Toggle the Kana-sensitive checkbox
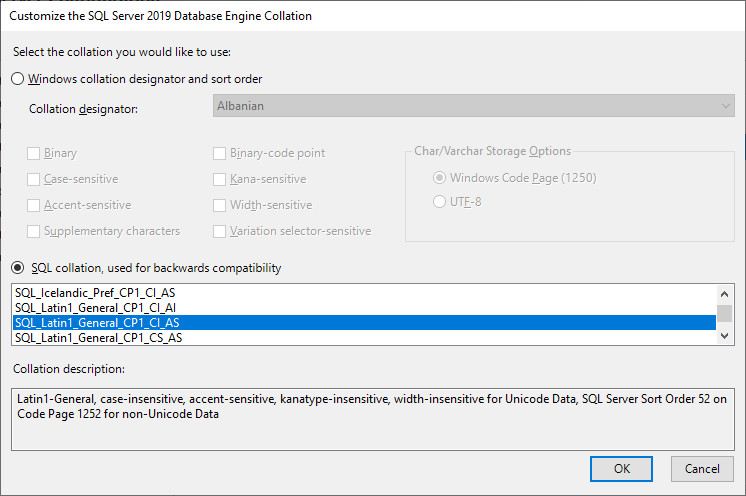The image size is (746, 496). pos(219,179)
